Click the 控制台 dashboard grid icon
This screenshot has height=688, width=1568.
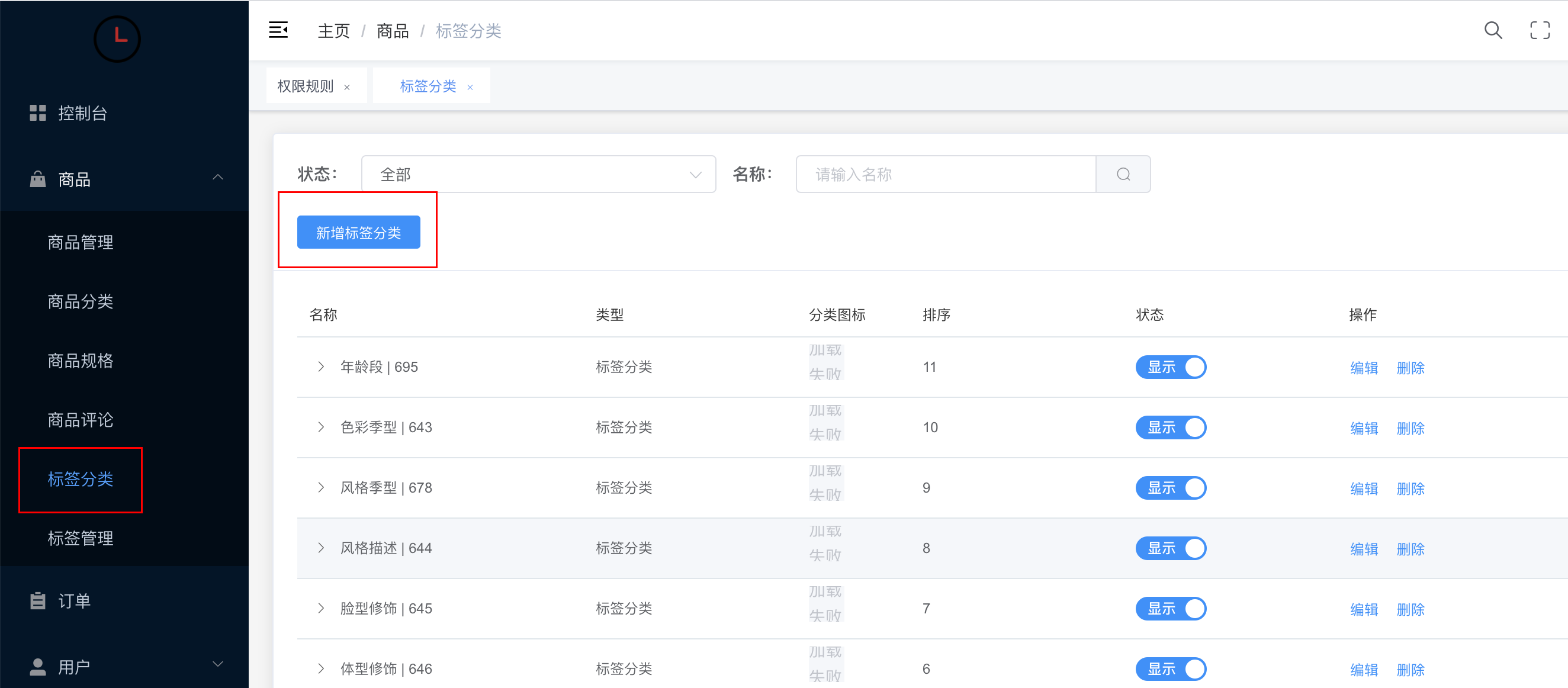38,112
